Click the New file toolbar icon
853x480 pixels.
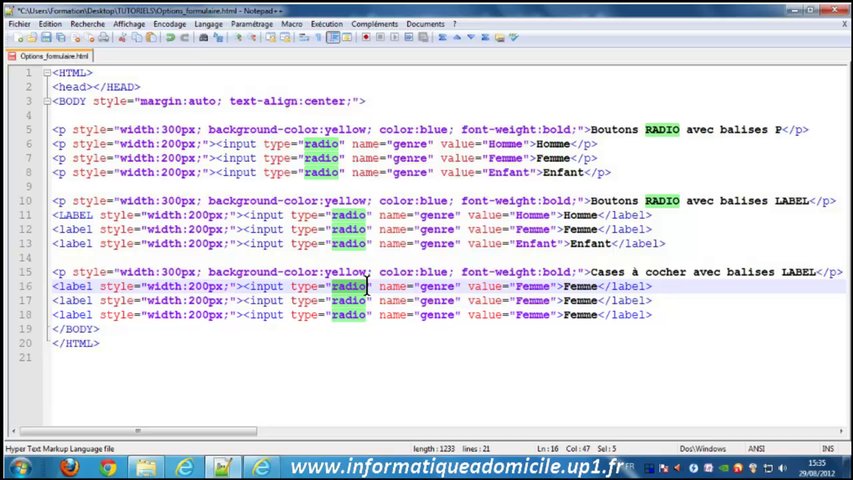19,38
